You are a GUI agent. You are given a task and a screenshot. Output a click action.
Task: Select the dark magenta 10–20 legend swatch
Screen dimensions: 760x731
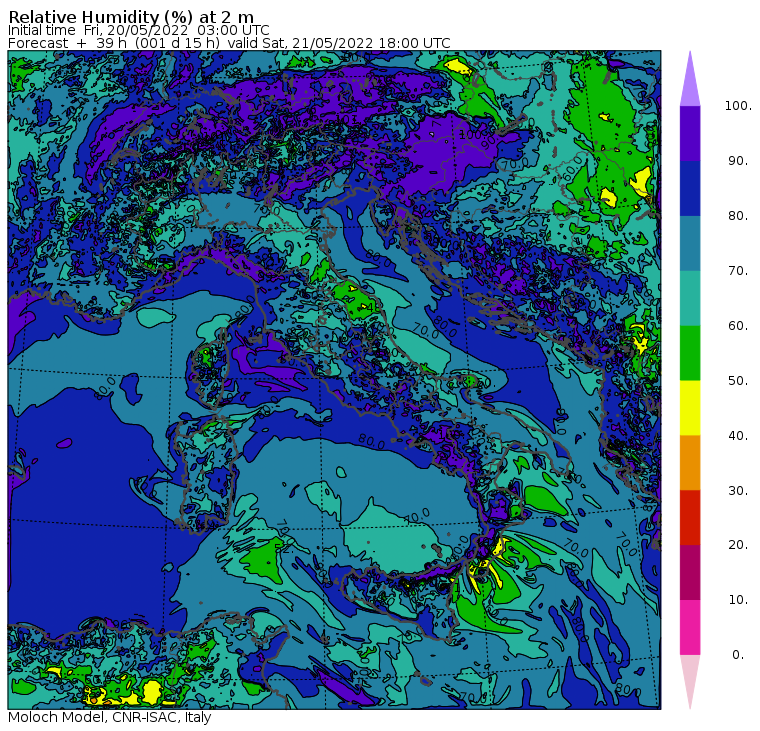690,572
